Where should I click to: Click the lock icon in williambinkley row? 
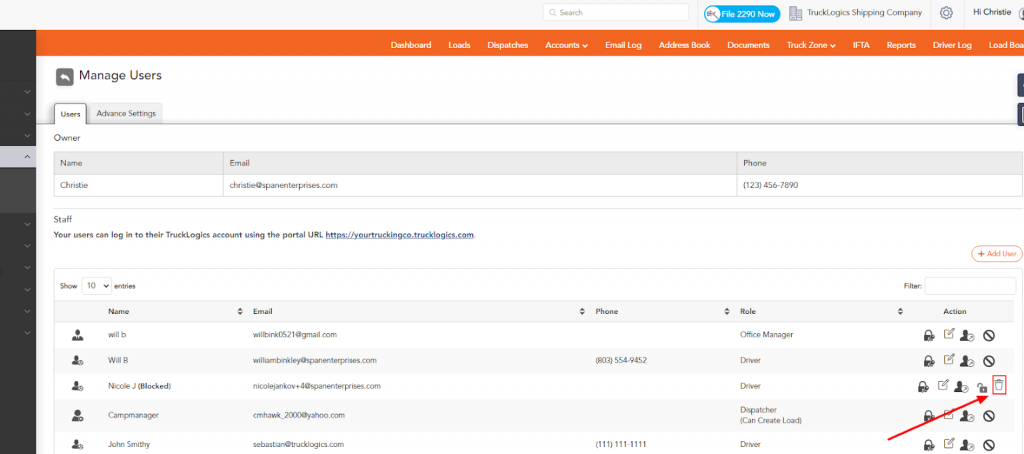[928, 361]
